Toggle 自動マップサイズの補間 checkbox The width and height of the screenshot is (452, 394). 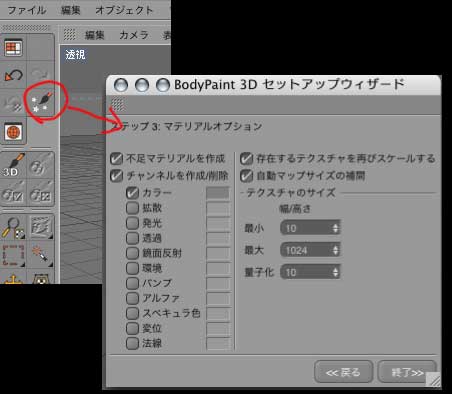pos(246,176)
